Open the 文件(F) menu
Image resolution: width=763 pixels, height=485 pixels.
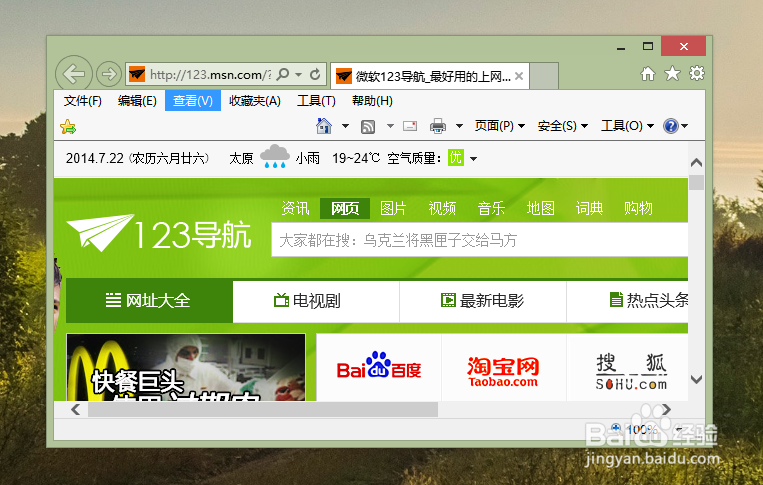[83, 101]
